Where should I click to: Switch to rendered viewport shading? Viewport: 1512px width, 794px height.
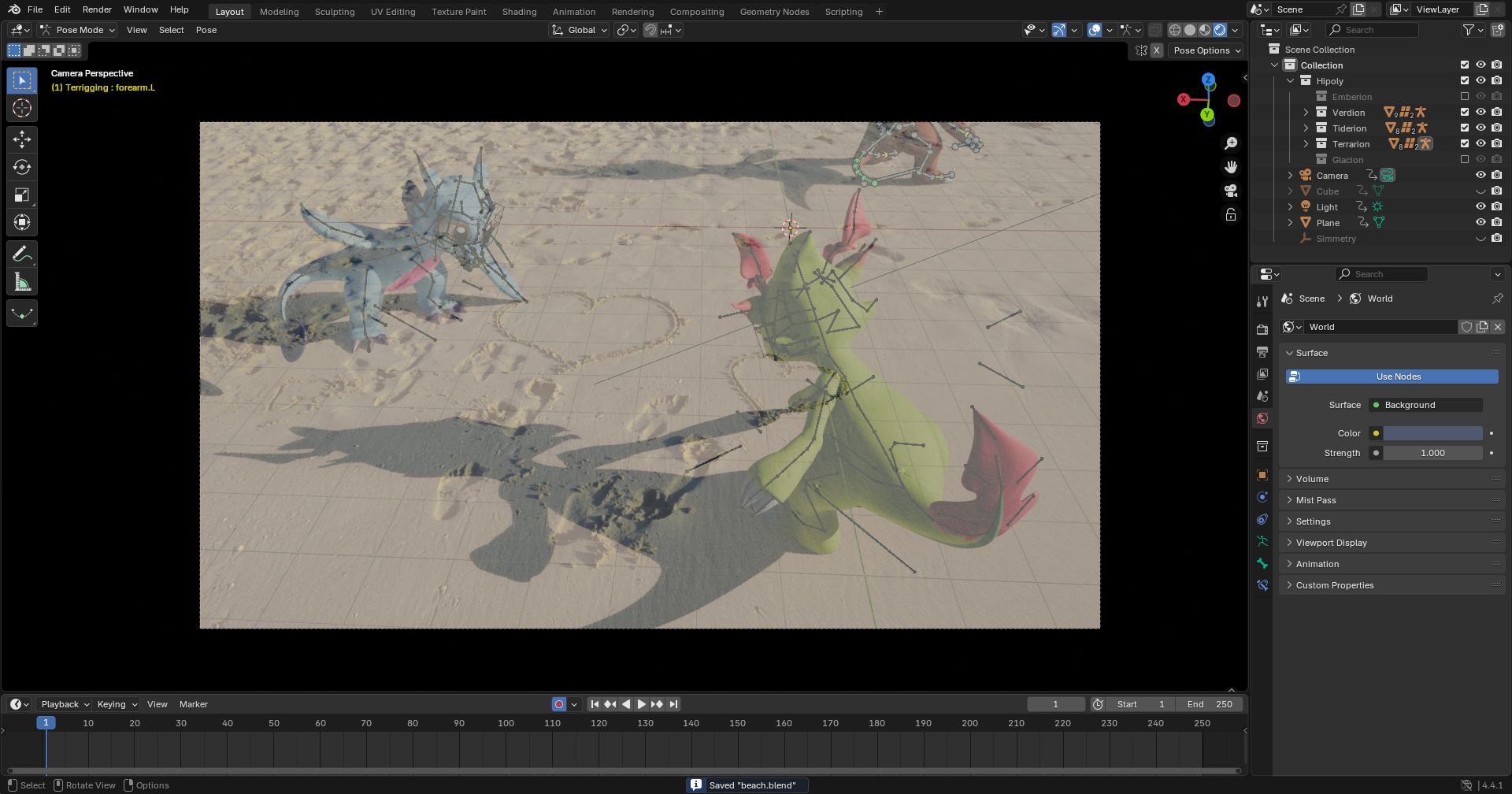click(x=1220, y=30)
